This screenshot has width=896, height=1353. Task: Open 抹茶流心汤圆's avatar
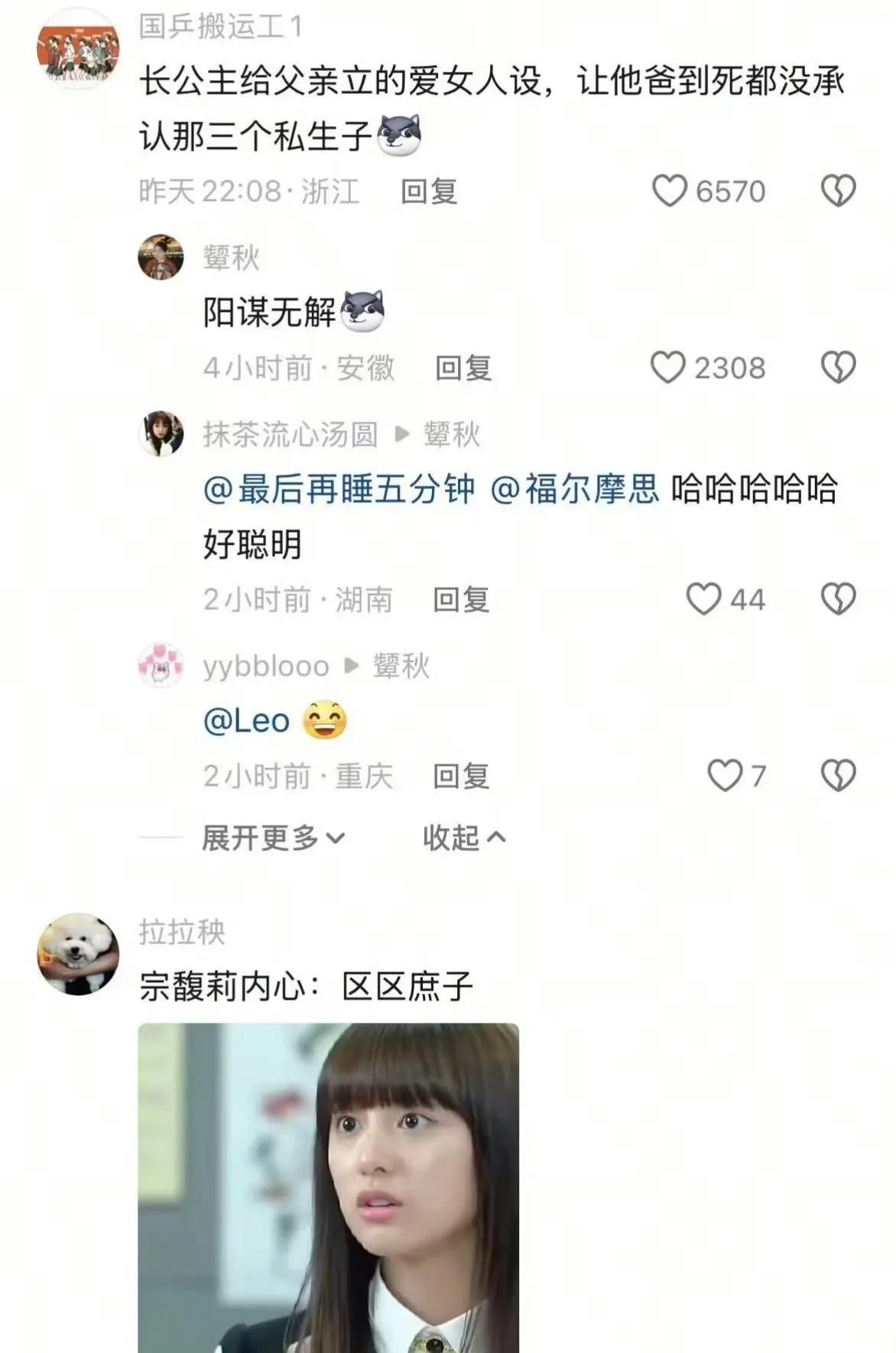tap(161, 433)
